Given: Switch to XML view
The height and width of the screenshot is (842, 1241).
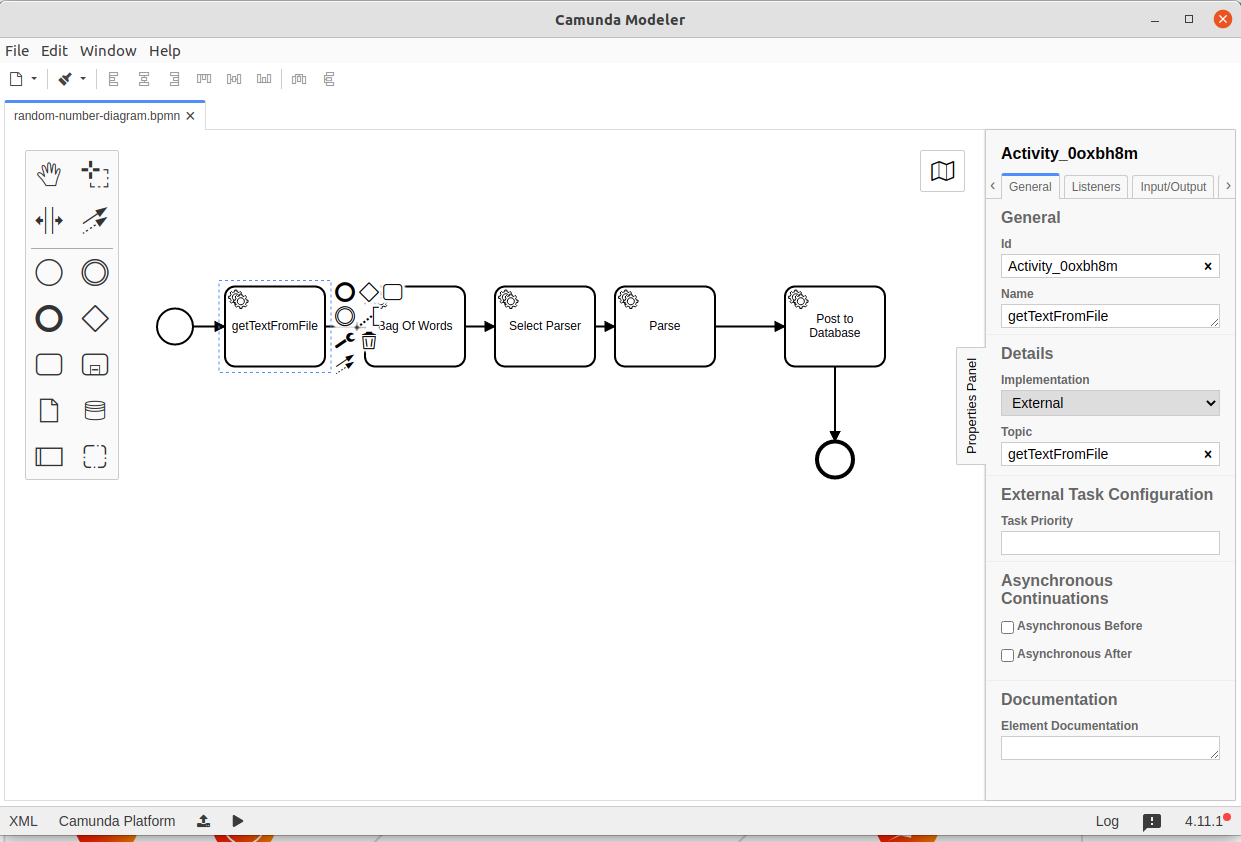Looking at the screenshot, I should pyautogui.click(x=23, y=821).
